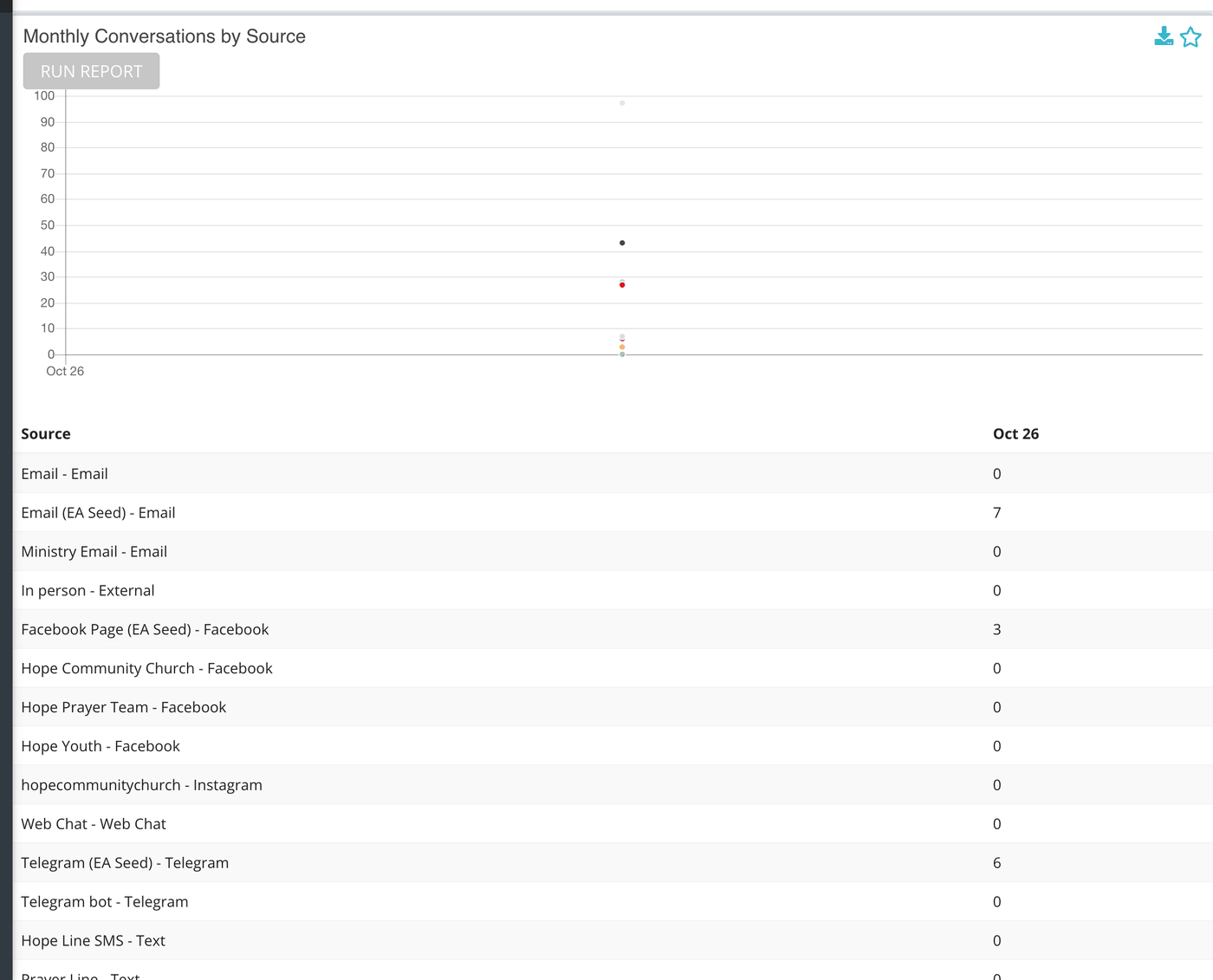
Task: Select the In person - External row
Action: [x=613, y=591]
